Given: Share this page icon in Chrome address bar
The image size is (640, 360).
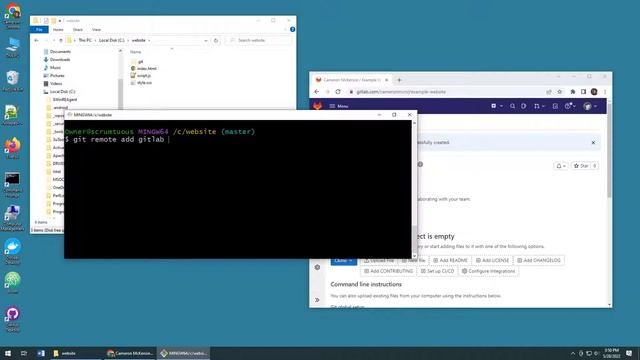Looking at the screenshot, I should (549, 92).
